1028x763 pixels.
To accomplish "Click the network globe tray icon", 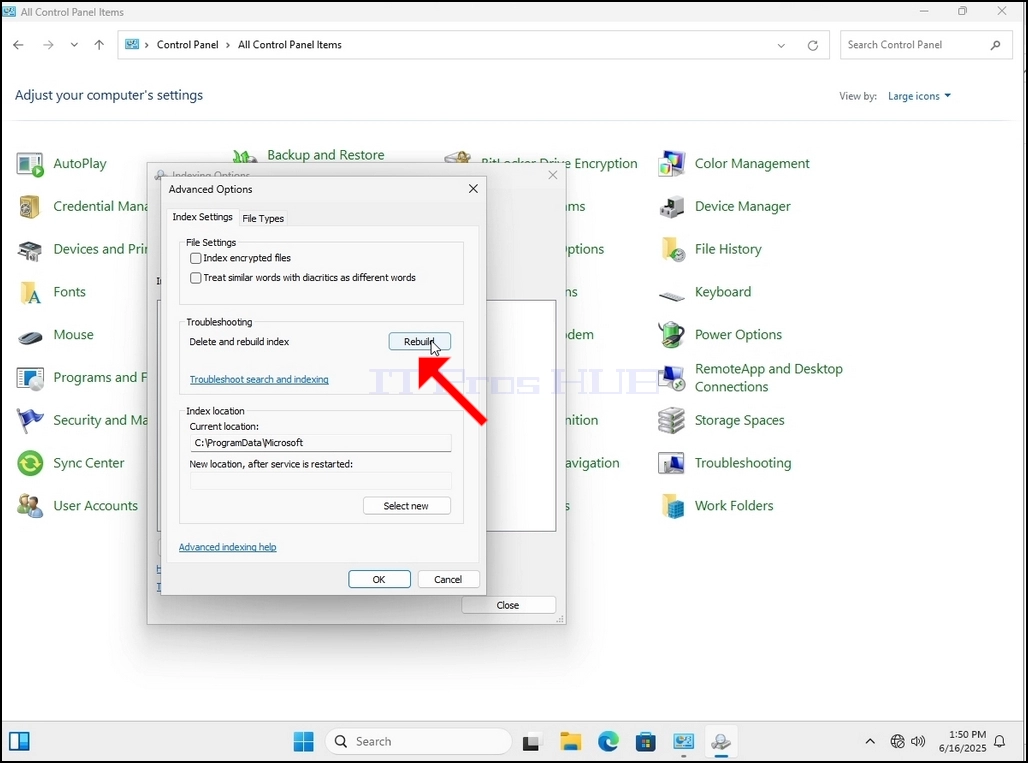I will click(898, 741).
